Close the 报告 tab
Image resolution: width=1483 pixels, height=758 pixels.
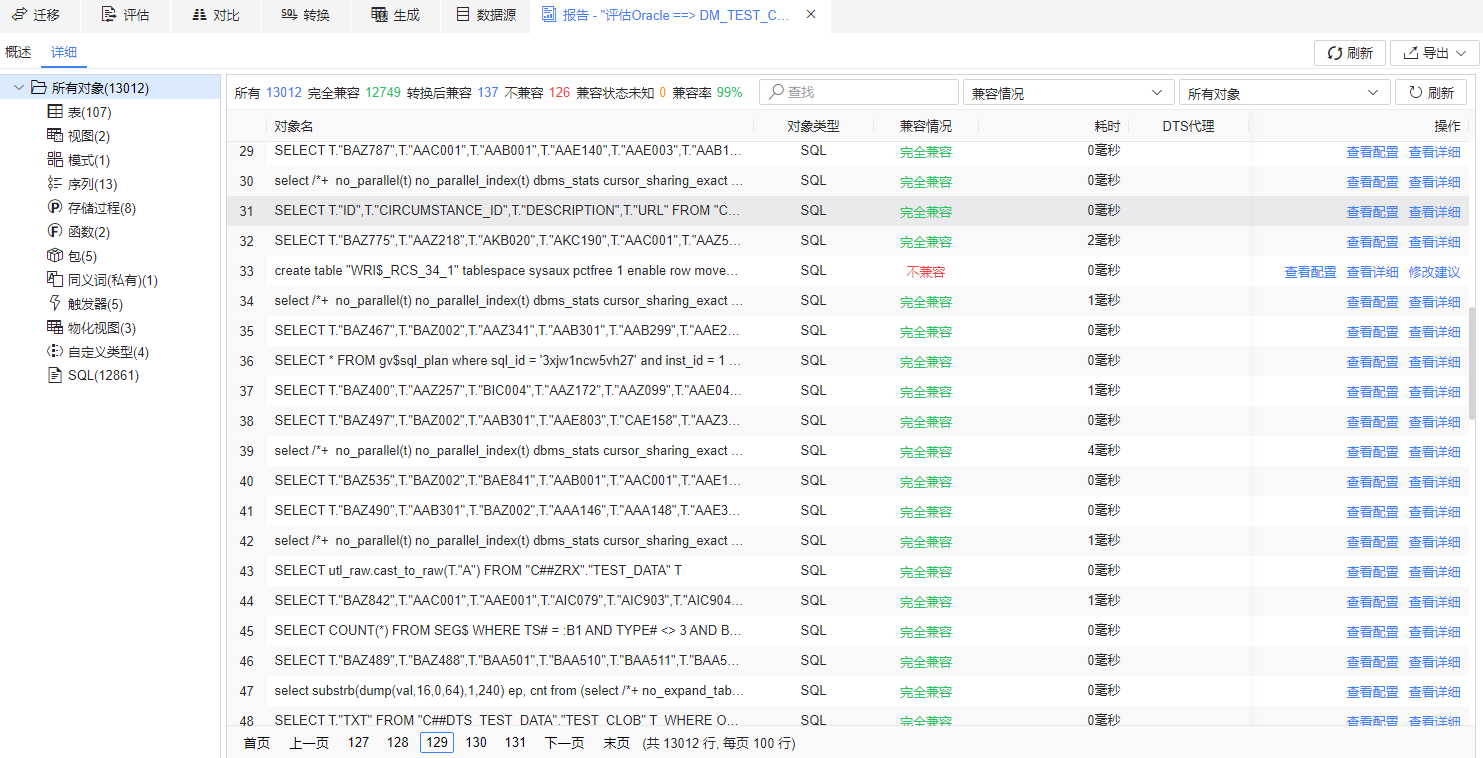point(811,15)
